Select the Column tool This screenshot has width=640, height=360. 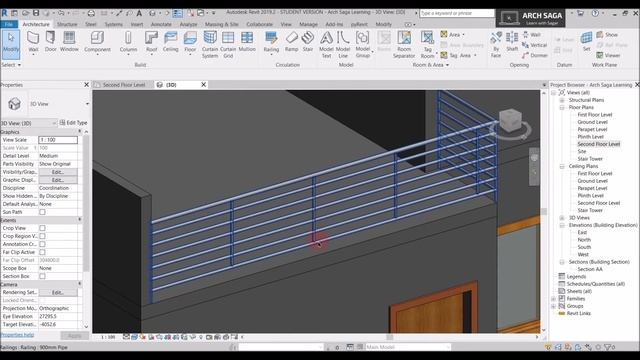[x=128, y=42]
